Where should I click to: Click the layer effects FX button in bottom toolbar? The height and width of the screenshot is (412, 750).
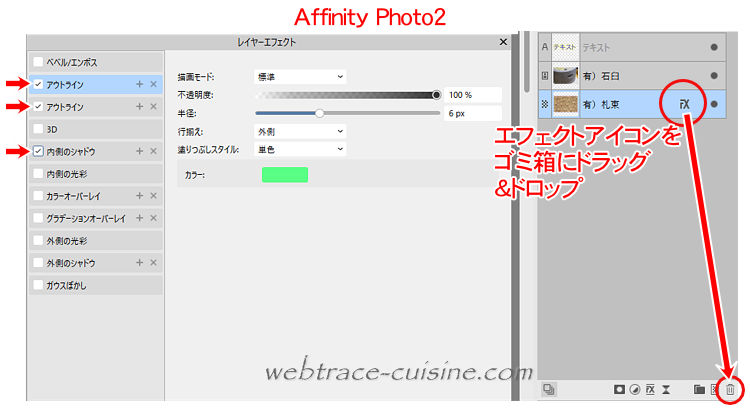pos(651,389)
